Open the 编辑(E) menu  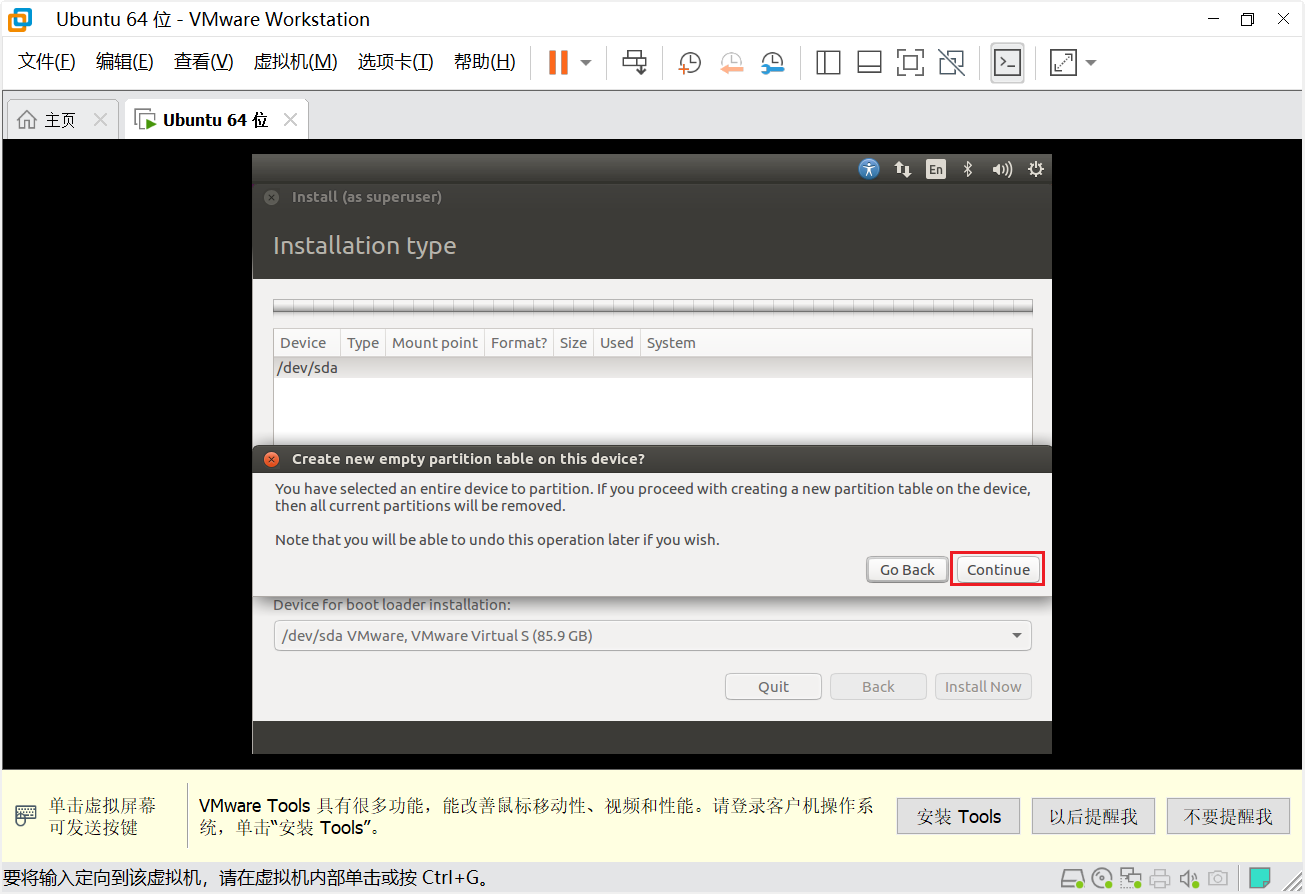125,62
